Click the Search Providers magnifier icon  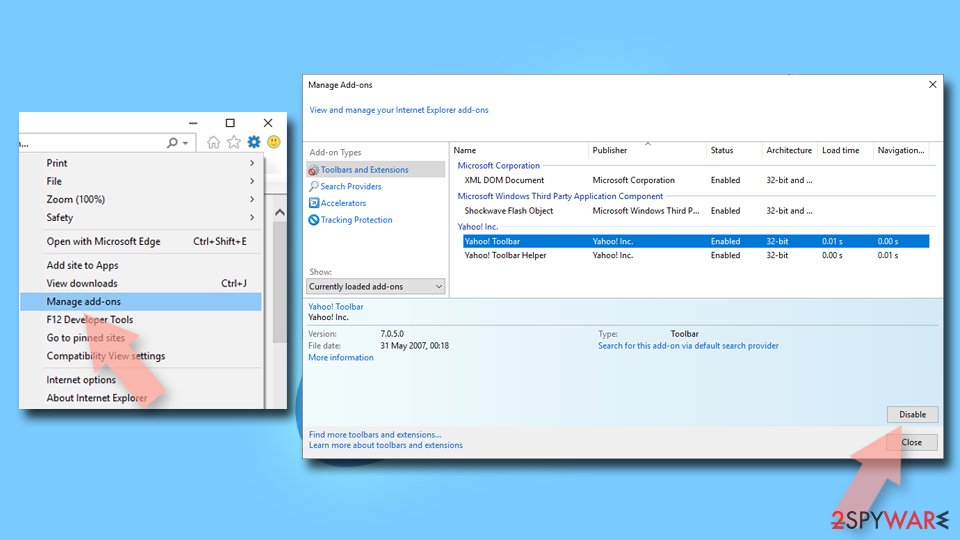click(x=313, y=187)
